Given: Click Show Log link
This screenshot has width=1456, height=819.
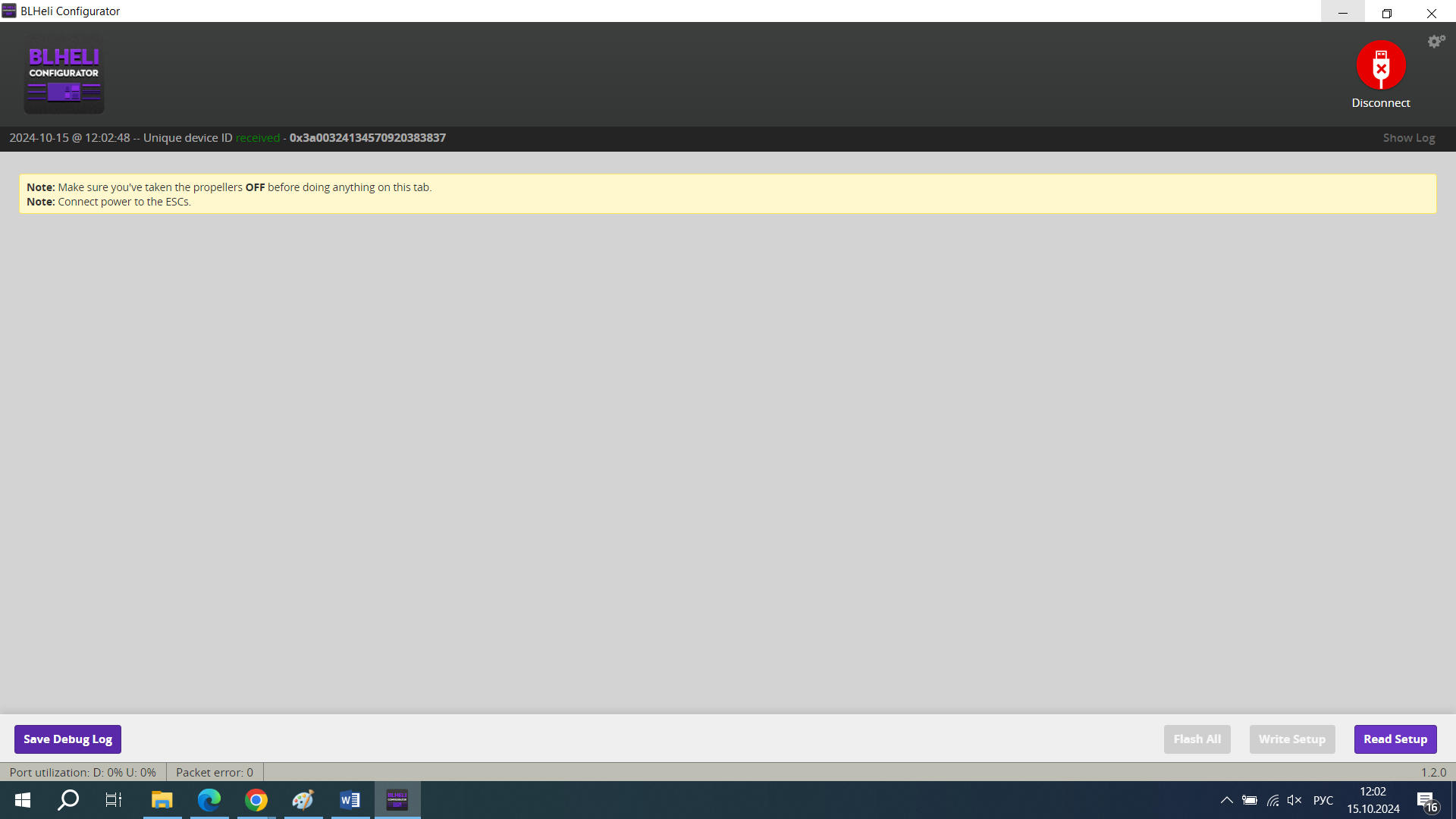Looking at the screenshot, I should tap(1408, 138).
